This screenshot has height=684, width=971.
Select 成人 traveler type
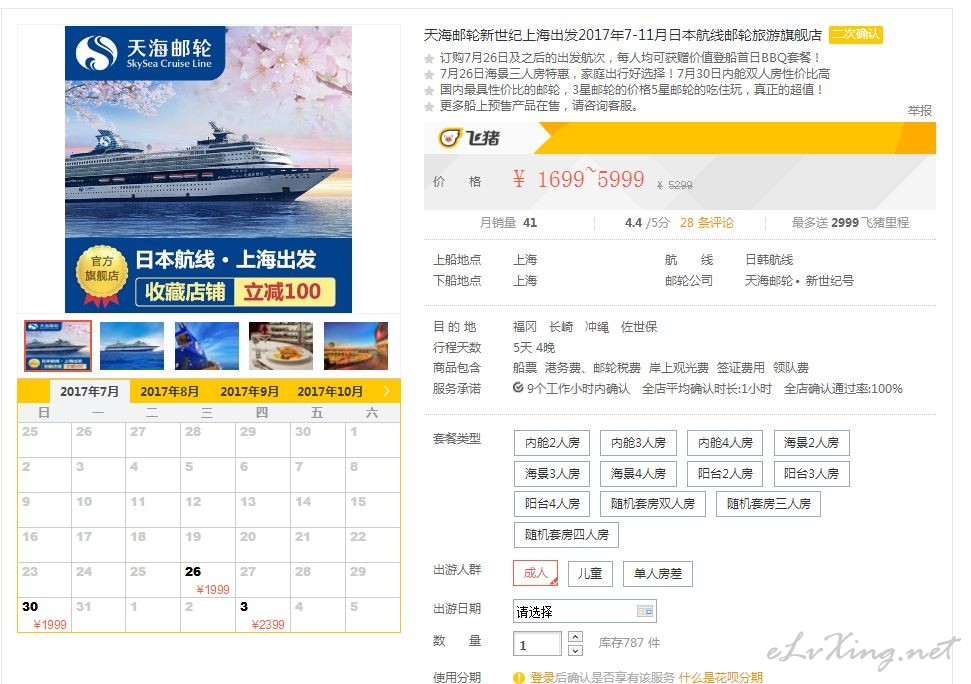click(536, 573)
